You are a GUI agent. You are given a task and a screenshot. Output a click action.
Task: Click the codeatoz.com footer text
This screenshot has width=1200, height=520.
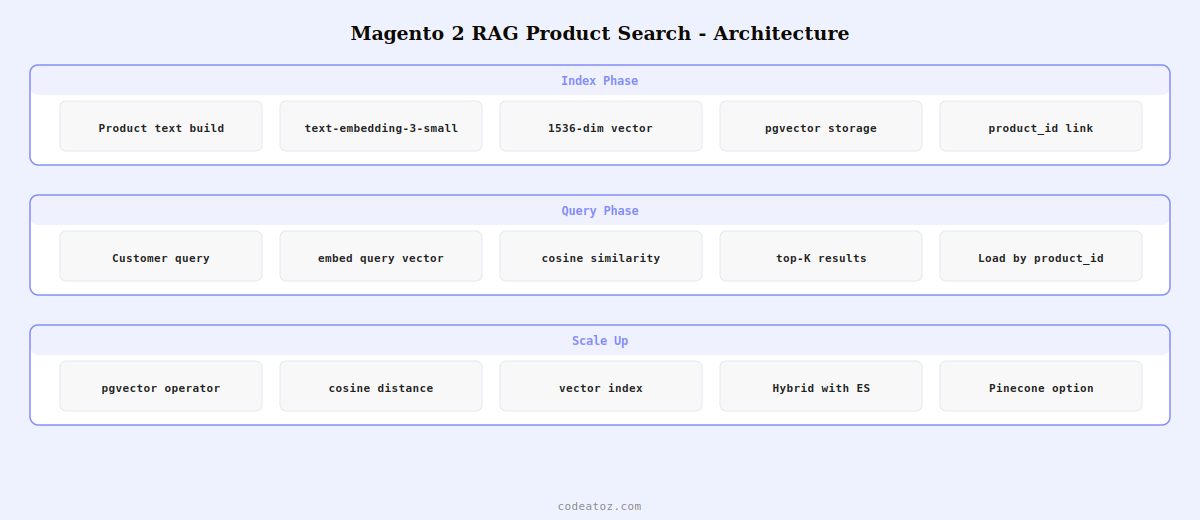tap(600, 506)
